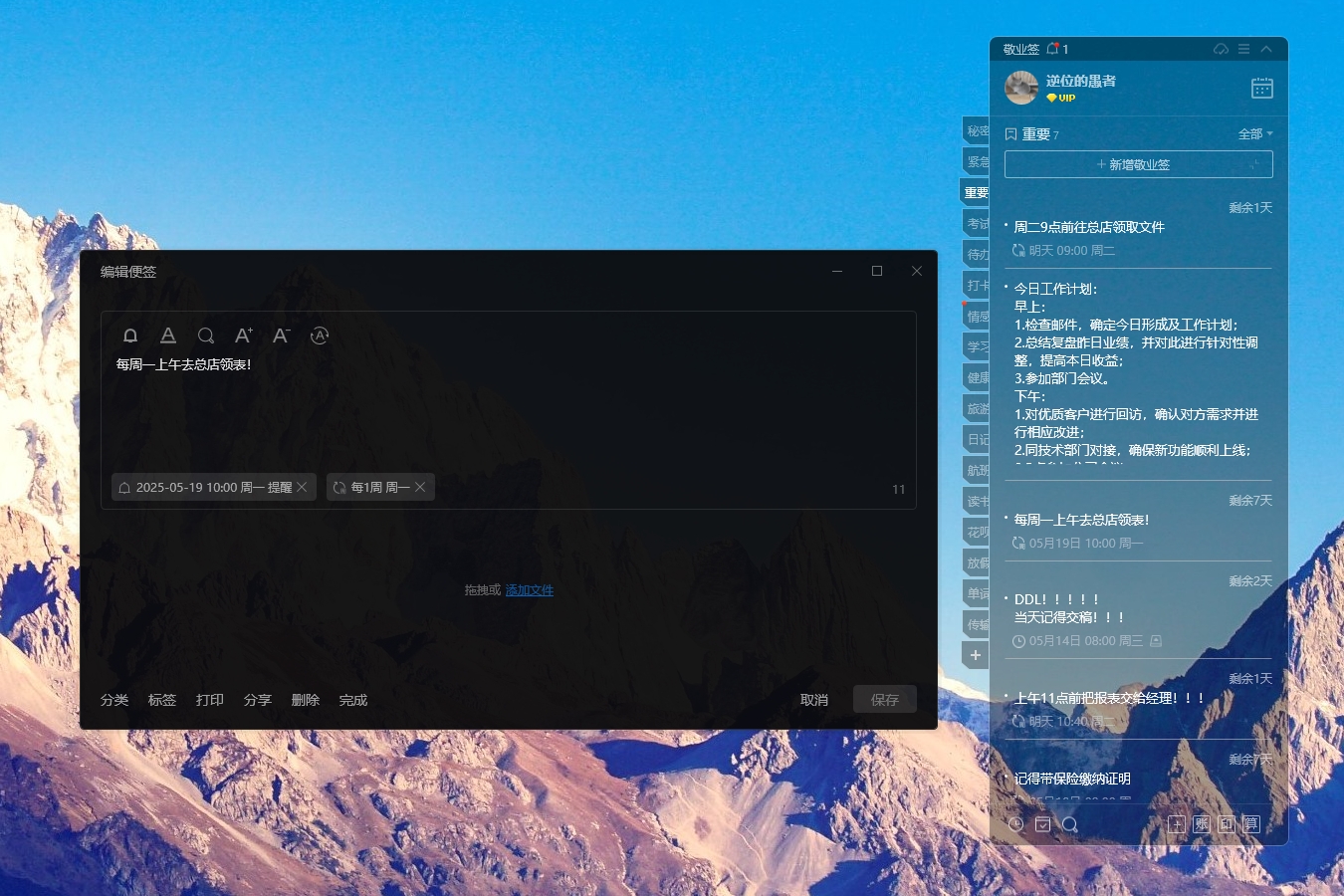Remove the 每1周 周一 repeat tag
The image size is (1344, 896).
pyautogui.click(x=420, y=487)
